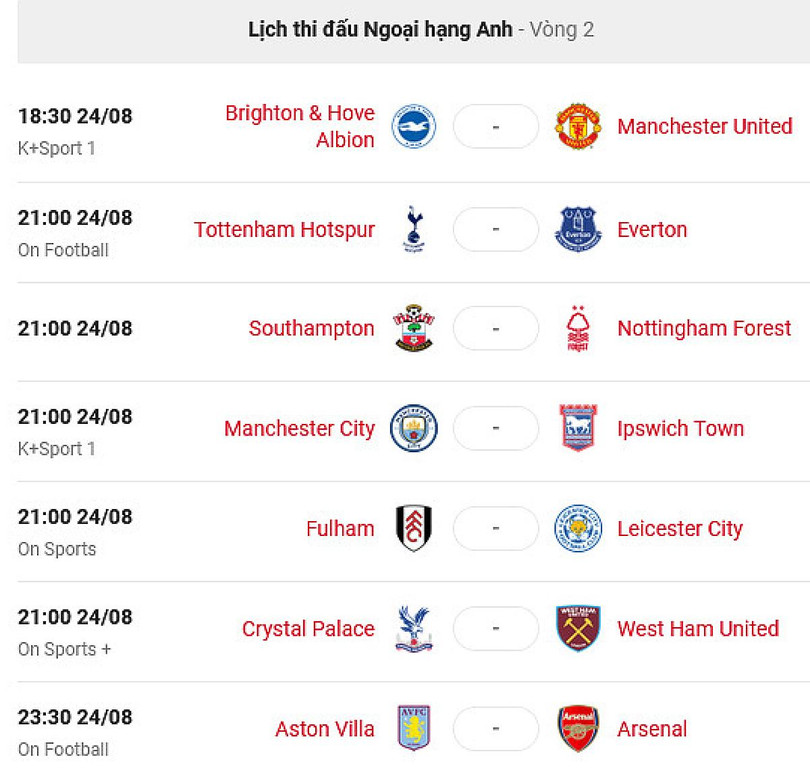Click the West Ham United crest

point(578,629)
